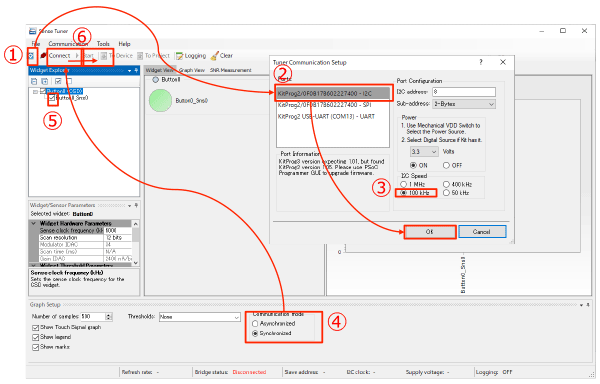Switch to the Widget View tab
Screen dimensions: 600x384
[x=160, y=70]
